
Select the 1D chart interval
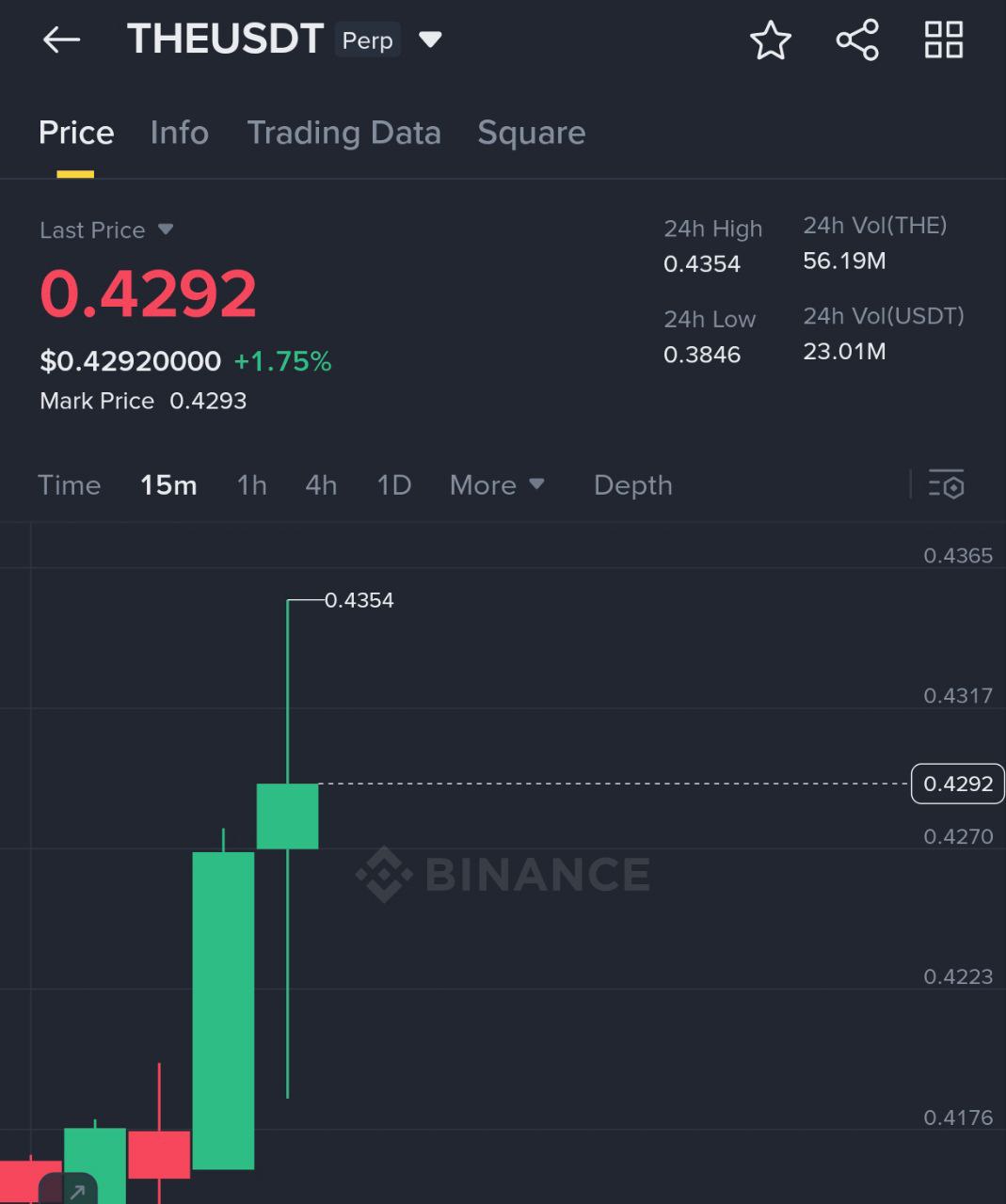[x=393, y=485]
